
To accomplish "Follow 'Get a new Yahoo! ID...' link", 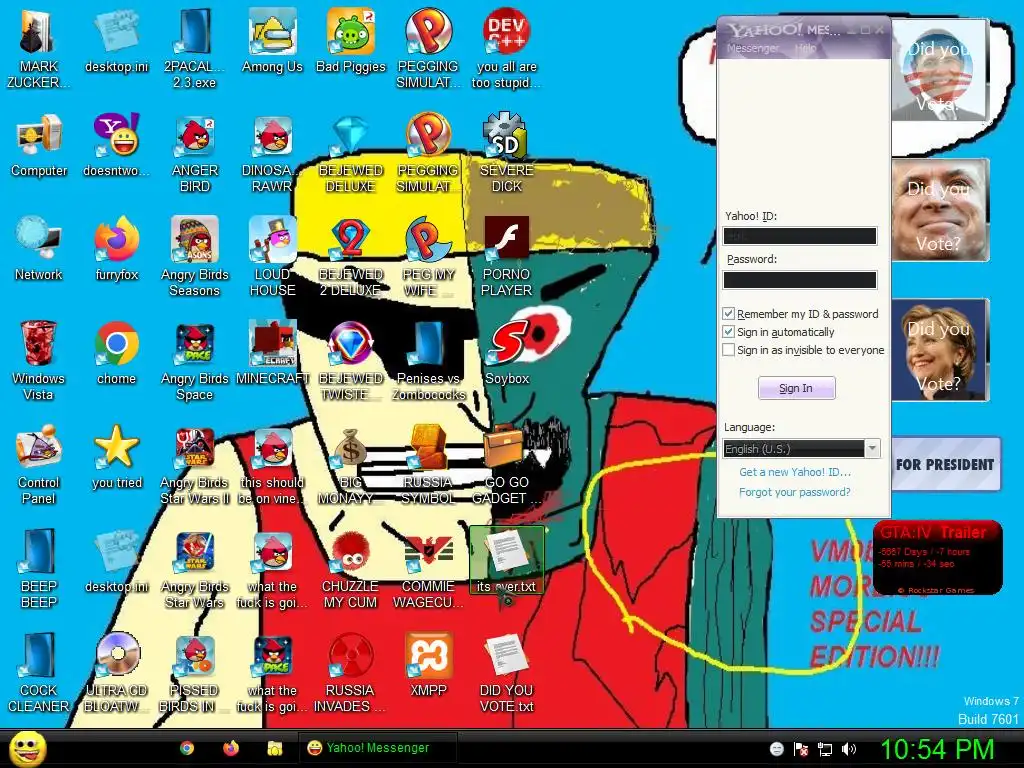I will click(795, 472).
